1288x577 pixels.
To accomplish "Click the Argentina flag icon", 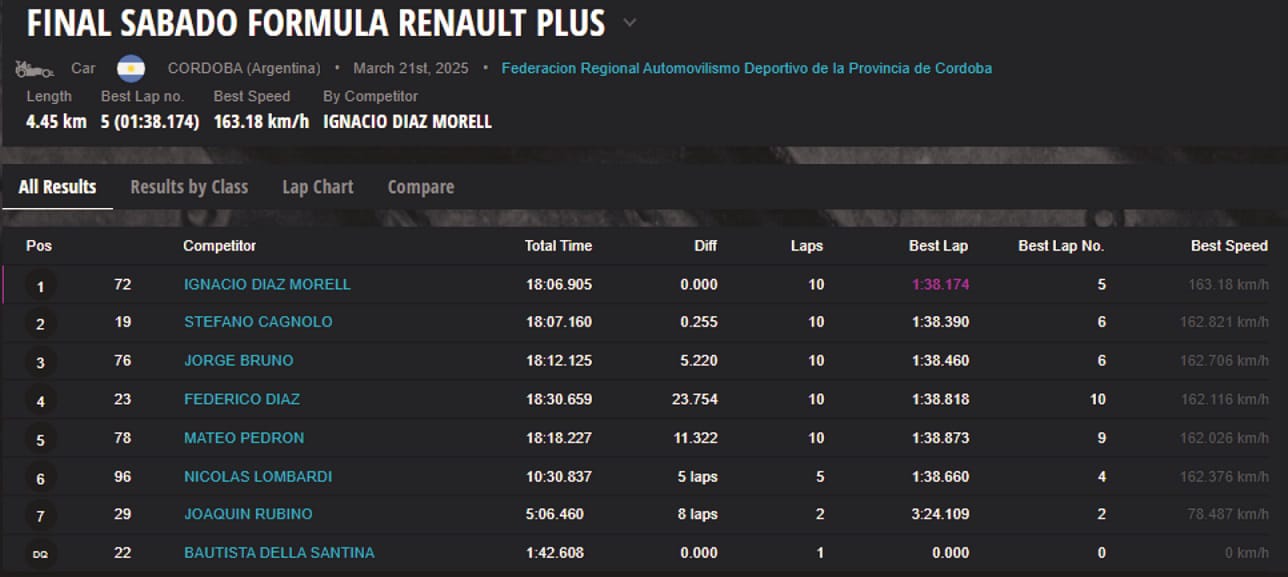I will (x=131, y=68).
